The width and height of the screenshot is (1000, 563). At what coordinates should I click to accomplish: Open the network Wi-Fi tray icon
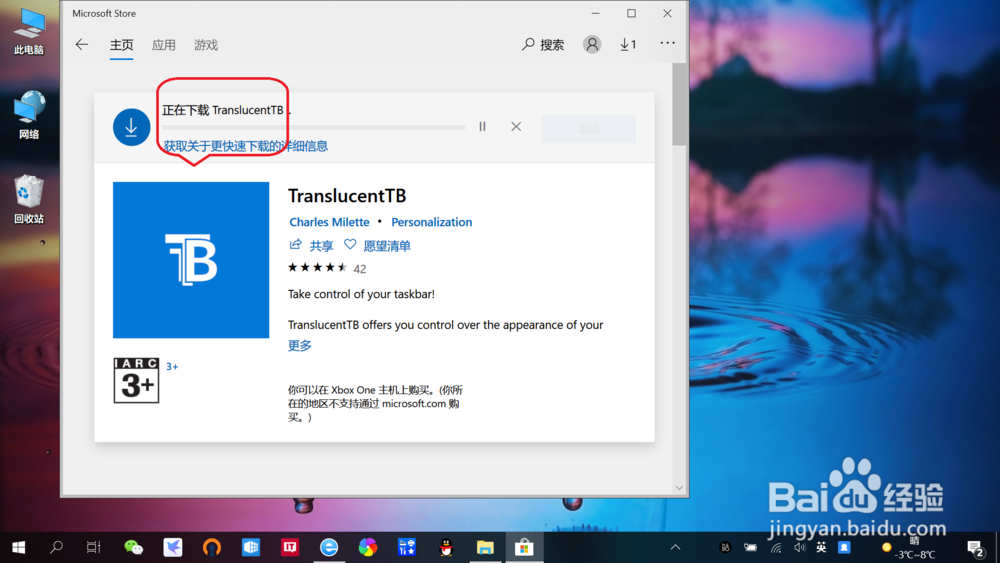click(x=776, y=547)
